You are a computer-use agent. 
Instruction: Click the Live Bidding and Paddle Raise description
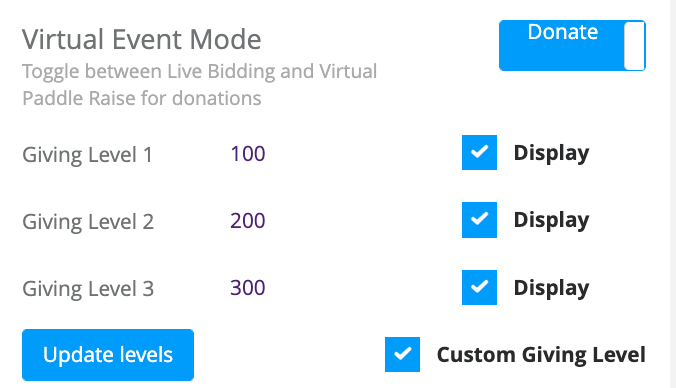tap(200, 84)
